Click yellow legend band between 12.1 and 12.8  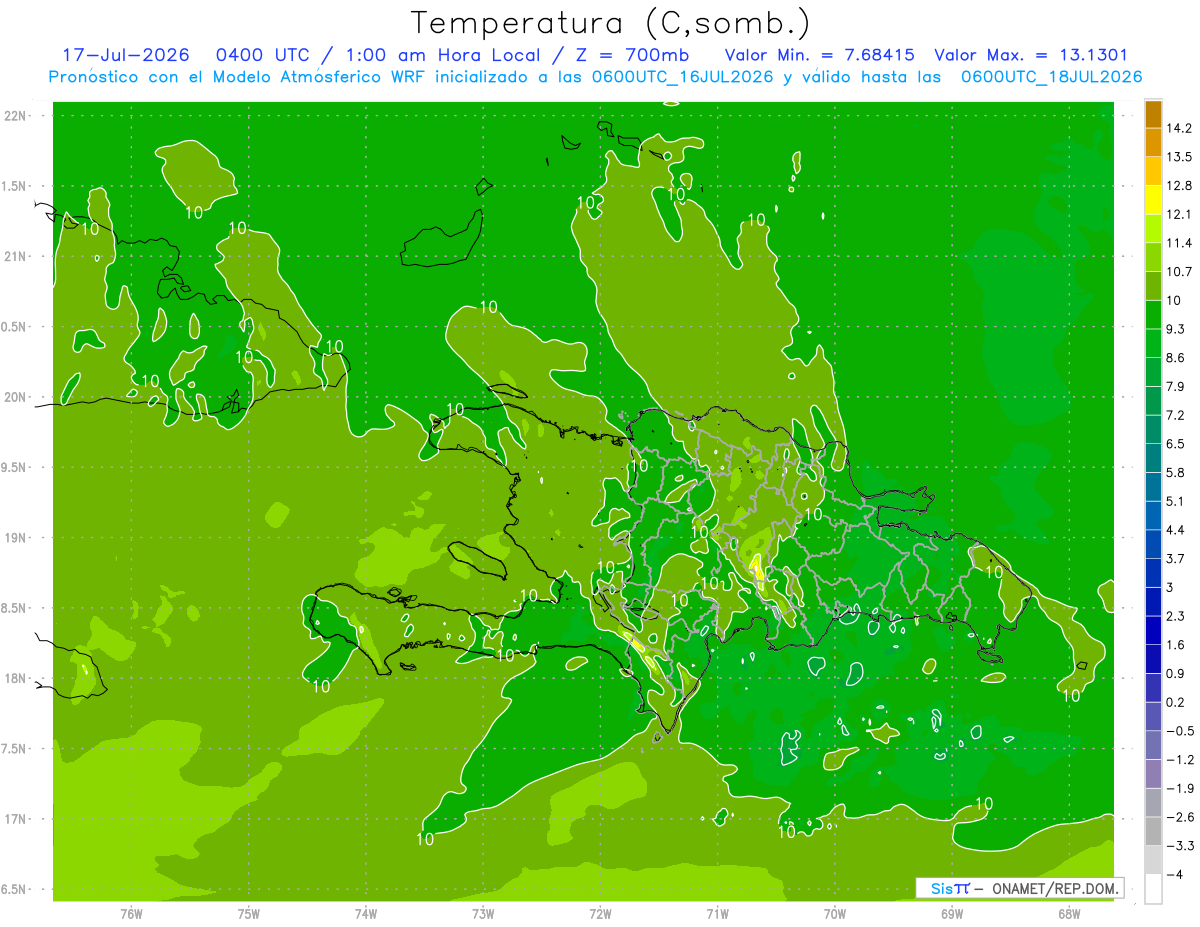coord(1153,200)
